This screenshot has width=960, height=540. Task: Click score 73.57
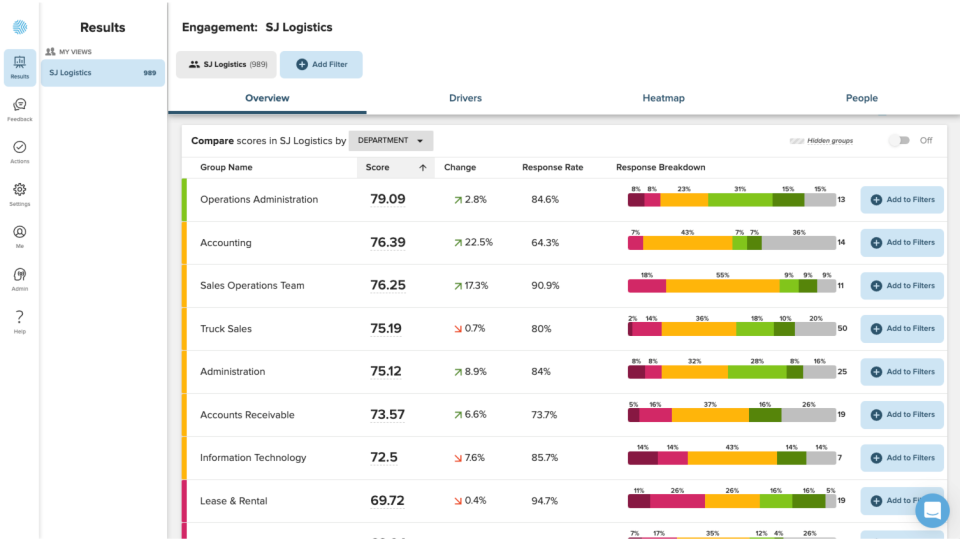click(388, 415)
